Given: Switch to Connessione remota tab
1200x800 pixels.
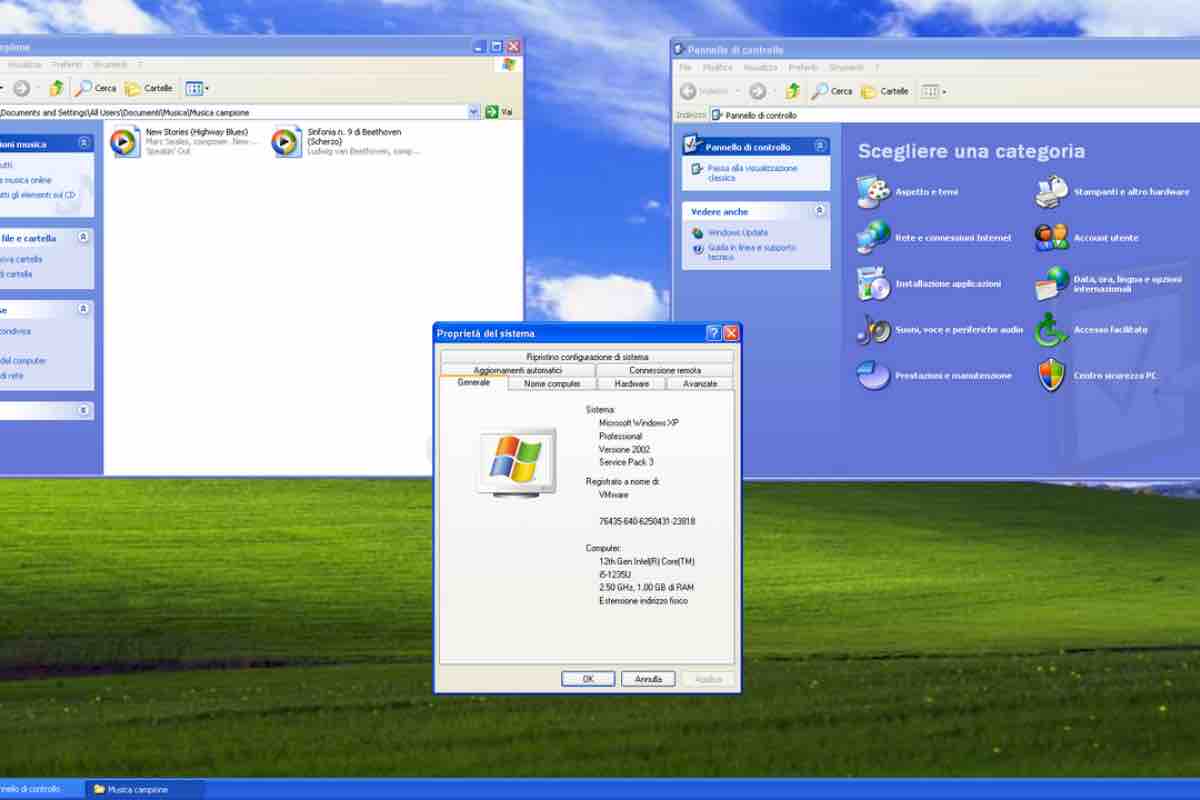Looking at the screenshot, I should pyautogui.click(x=665, y=370).
